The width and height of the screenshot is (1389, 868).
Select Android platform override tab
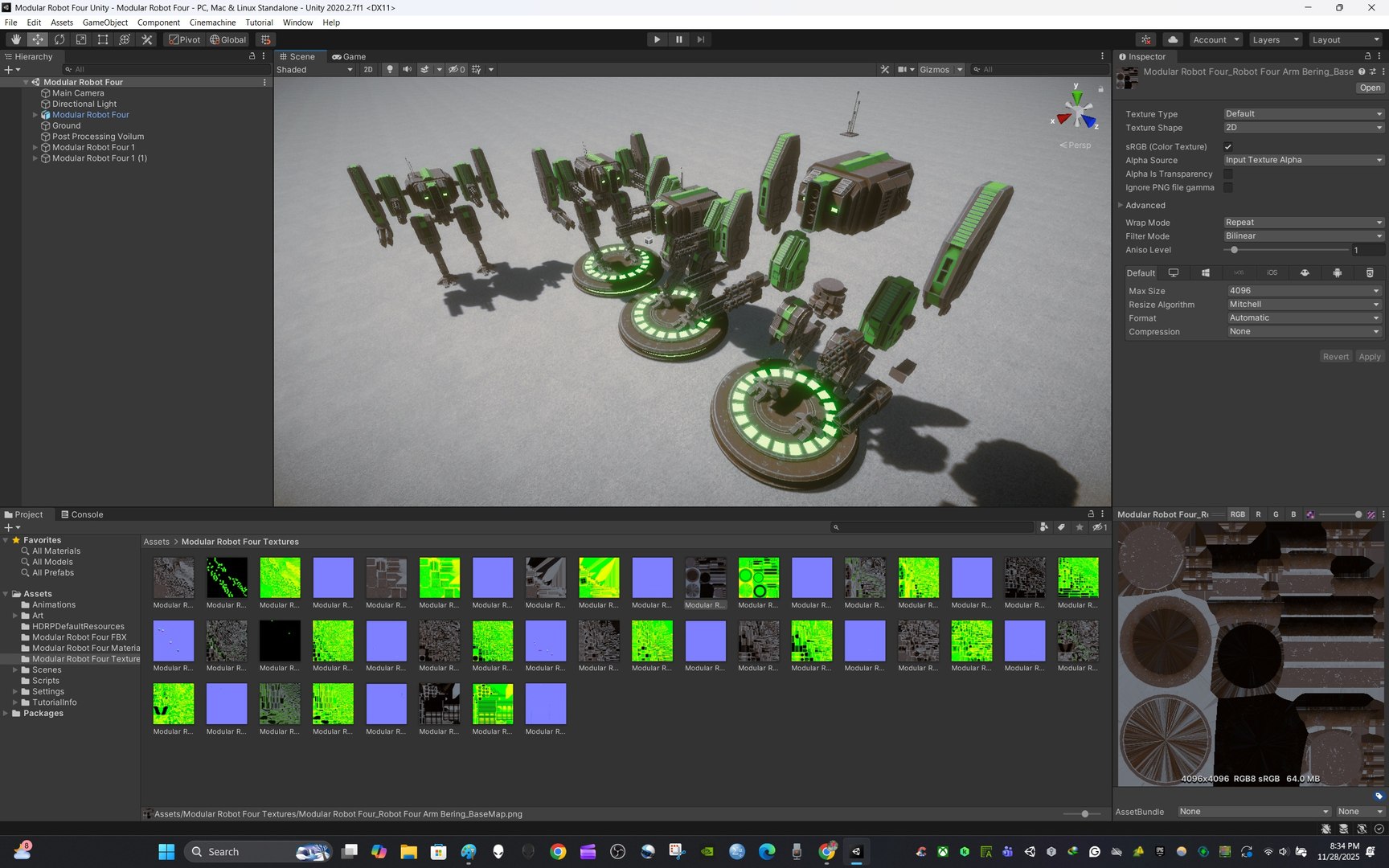(1337, 273)
